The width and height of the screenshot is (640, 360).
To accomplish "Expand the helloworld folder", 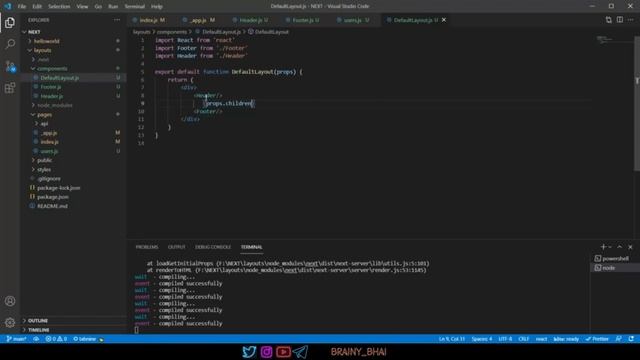I will [x=47, y=41].
